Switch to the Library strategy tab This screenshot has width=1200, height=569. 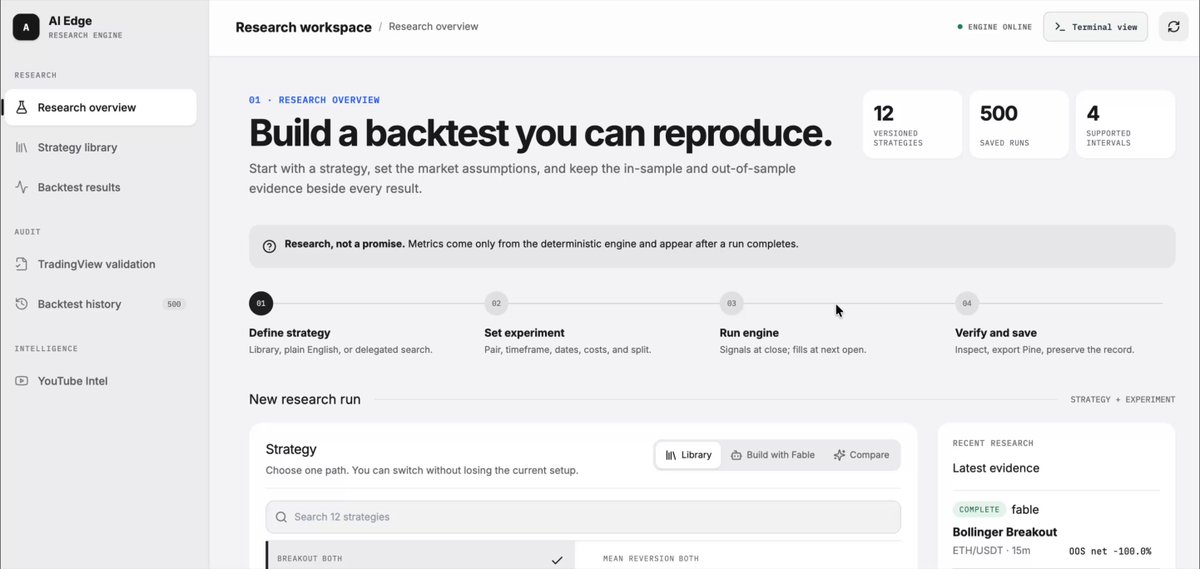point(688,455)
